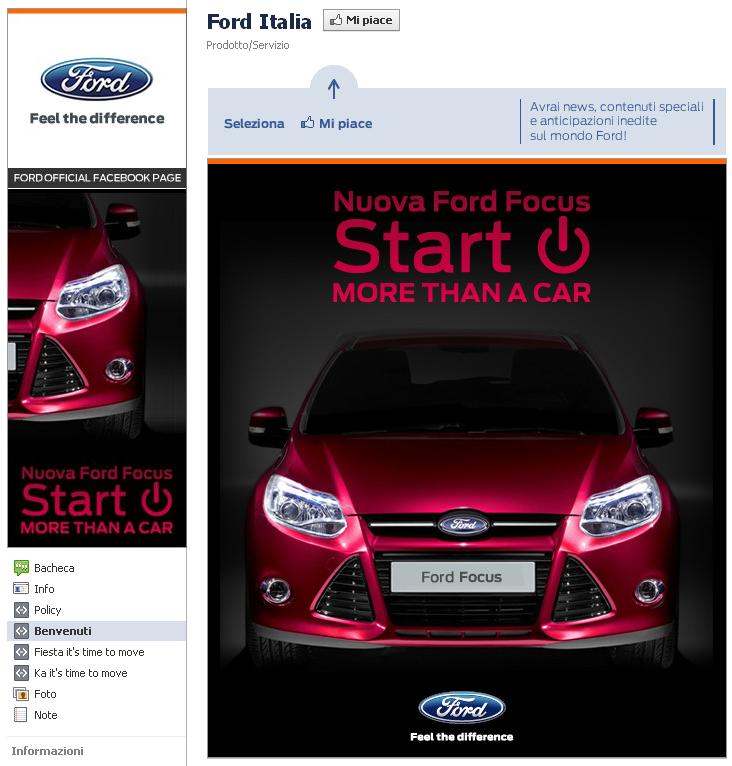732x766 pixels.
Task: Click Seleziona text in blue banner
Action: tap(254, 124)
